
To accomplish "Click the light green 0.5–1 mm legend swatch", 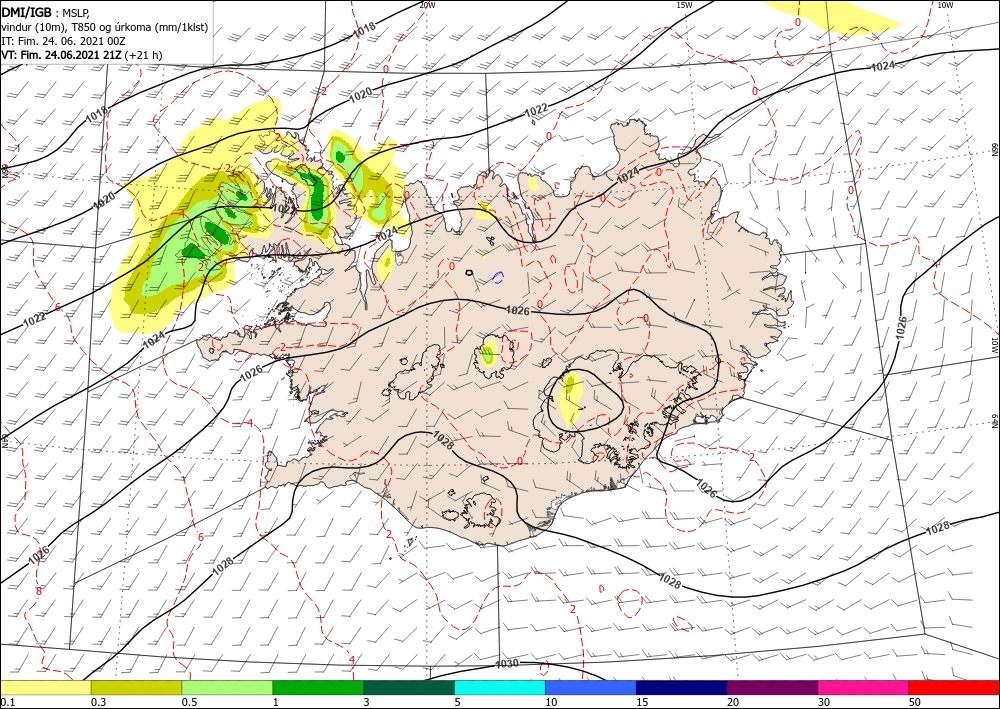I will coord(227,687).
